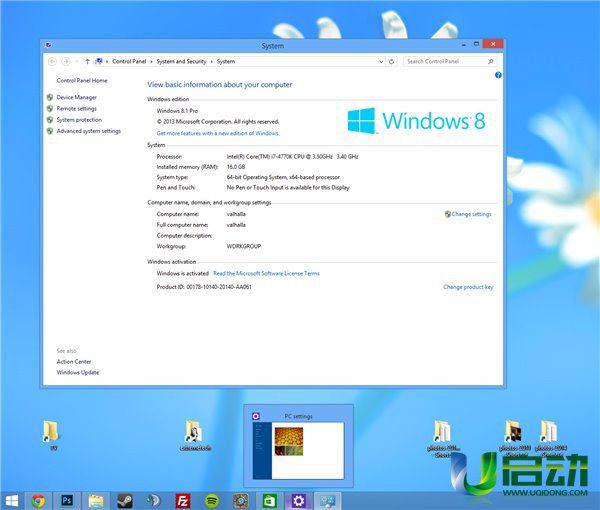The height and width of the screenshot is (510, 600).
Task: Click the Change product key link
Action: (x=468, y=287)
